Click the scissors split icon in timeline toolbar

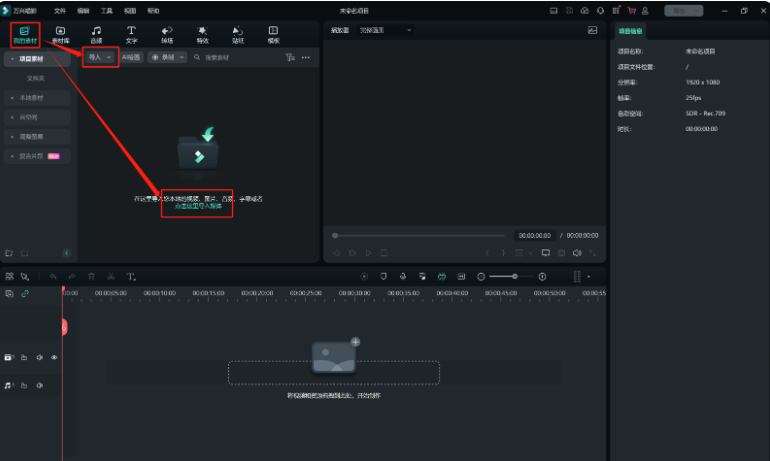pos(111,276)
